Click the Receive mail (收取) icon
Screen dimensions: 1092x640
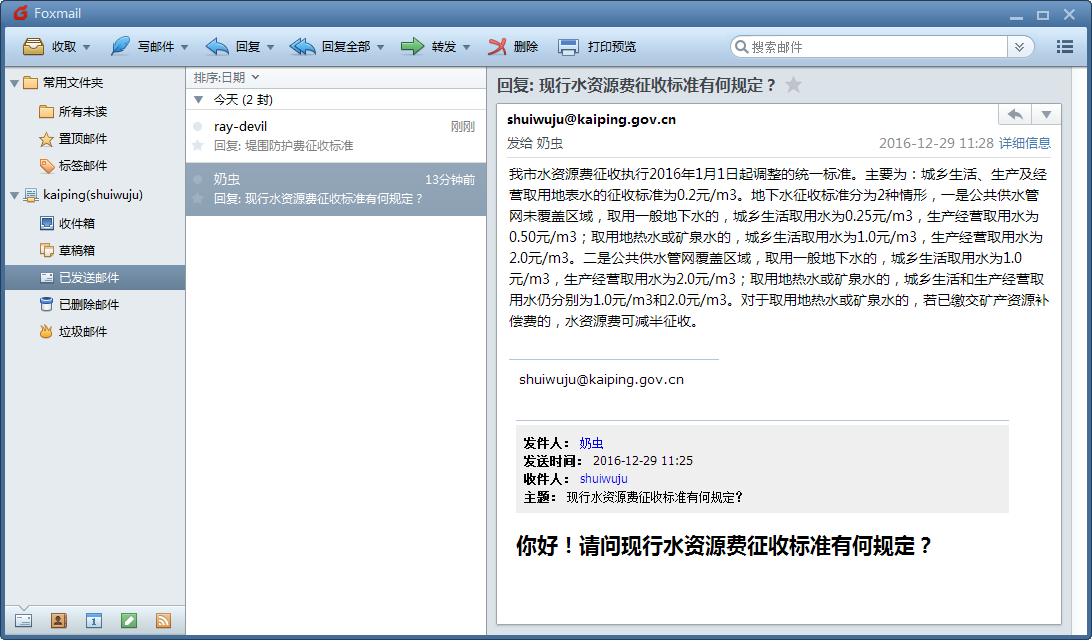coord(33,47)
